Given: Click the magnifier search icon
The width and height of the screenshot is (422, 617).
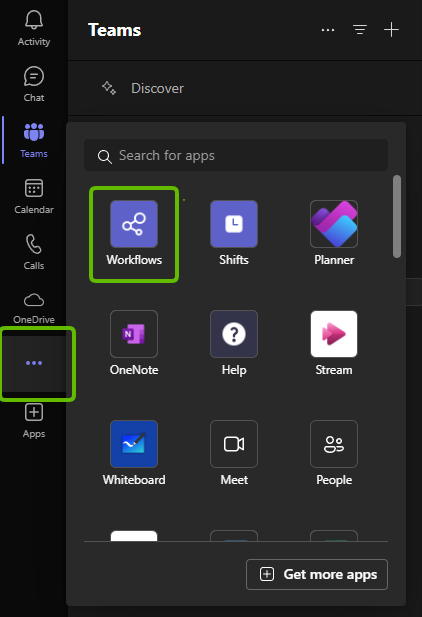Looking at the screenshot, I should [x=105, y=157].
